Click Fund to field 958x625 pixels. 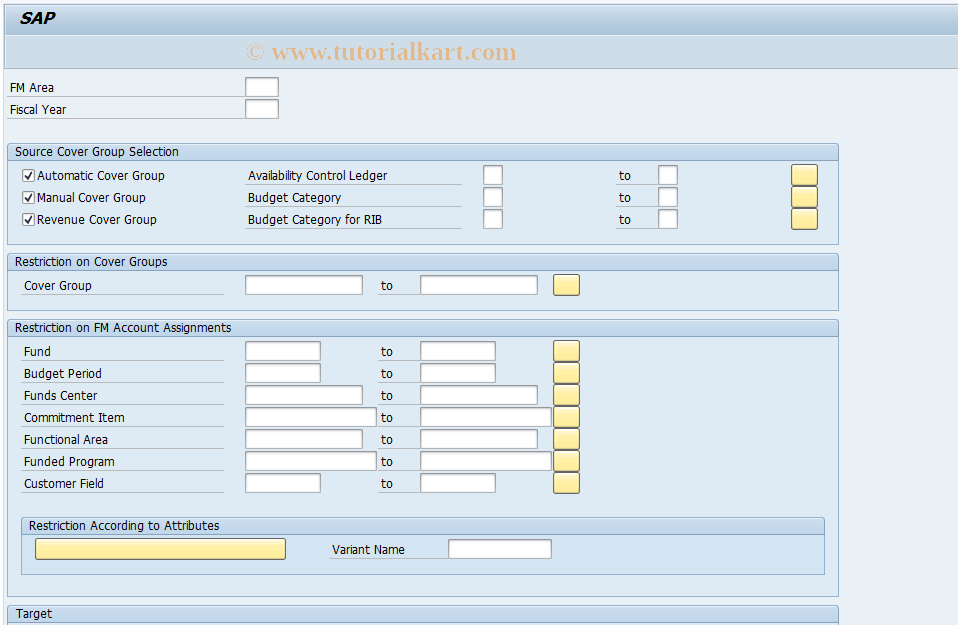click(458, 351)
